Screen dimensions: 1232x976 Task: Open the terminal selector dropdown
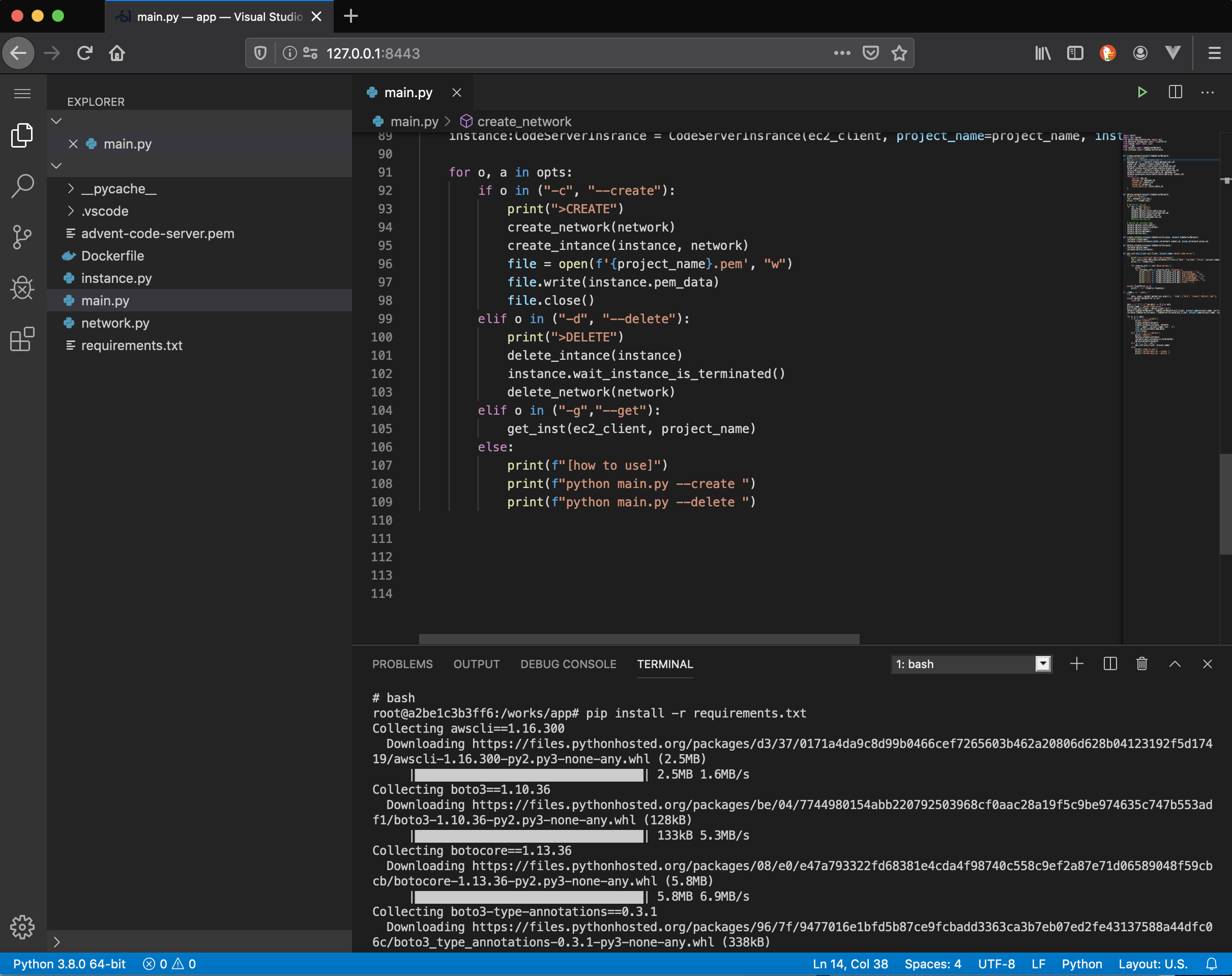pyautogui.click(x=971, y=664)
